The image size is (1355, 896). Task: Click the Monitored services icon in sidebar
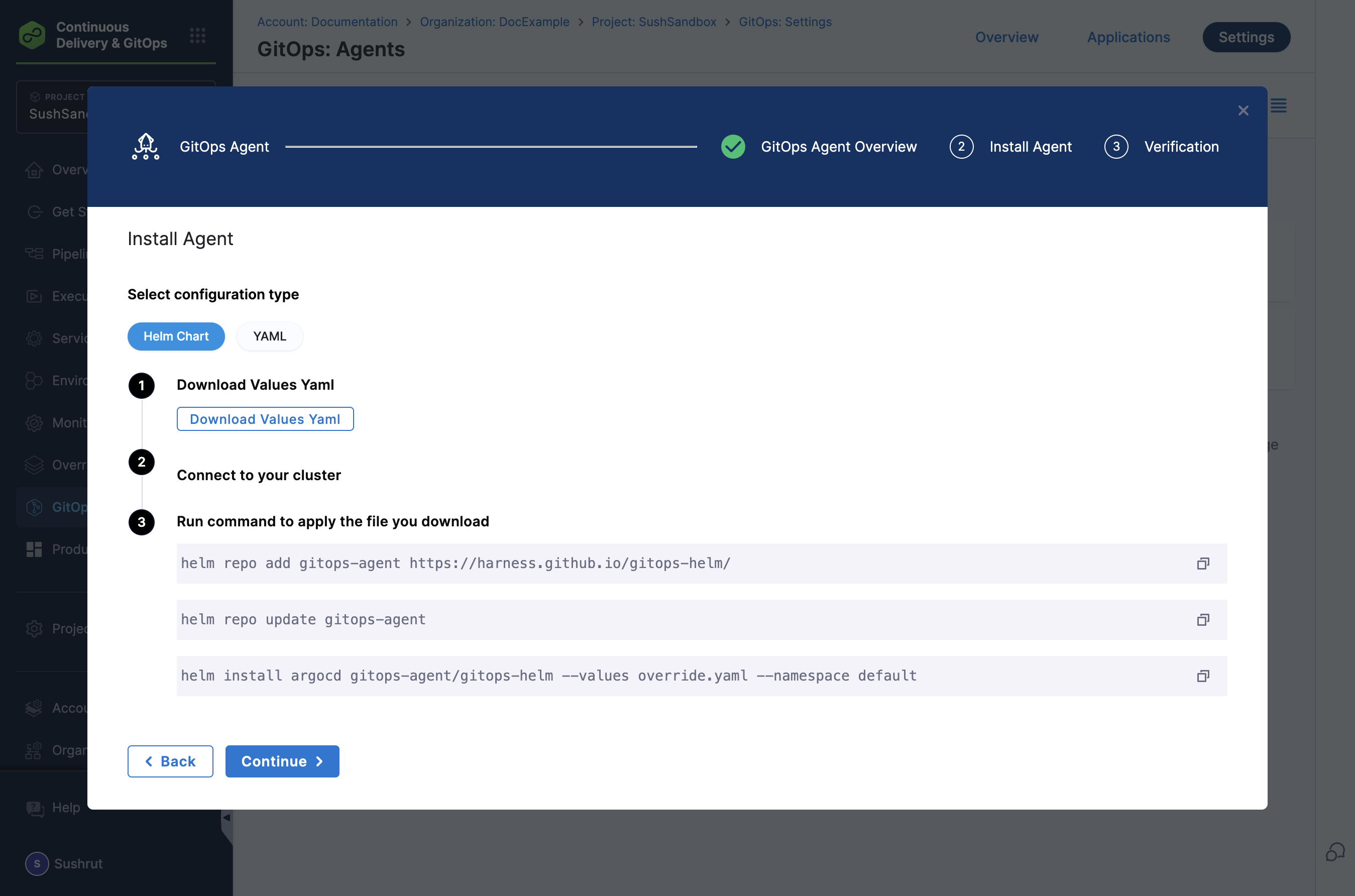click(34, 423)
